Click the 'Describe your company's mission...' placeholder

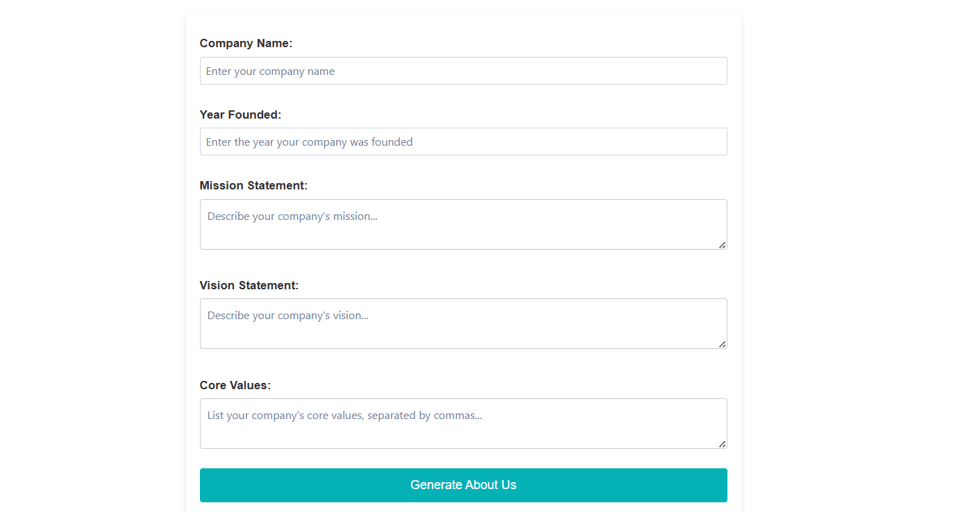point(292,216)
